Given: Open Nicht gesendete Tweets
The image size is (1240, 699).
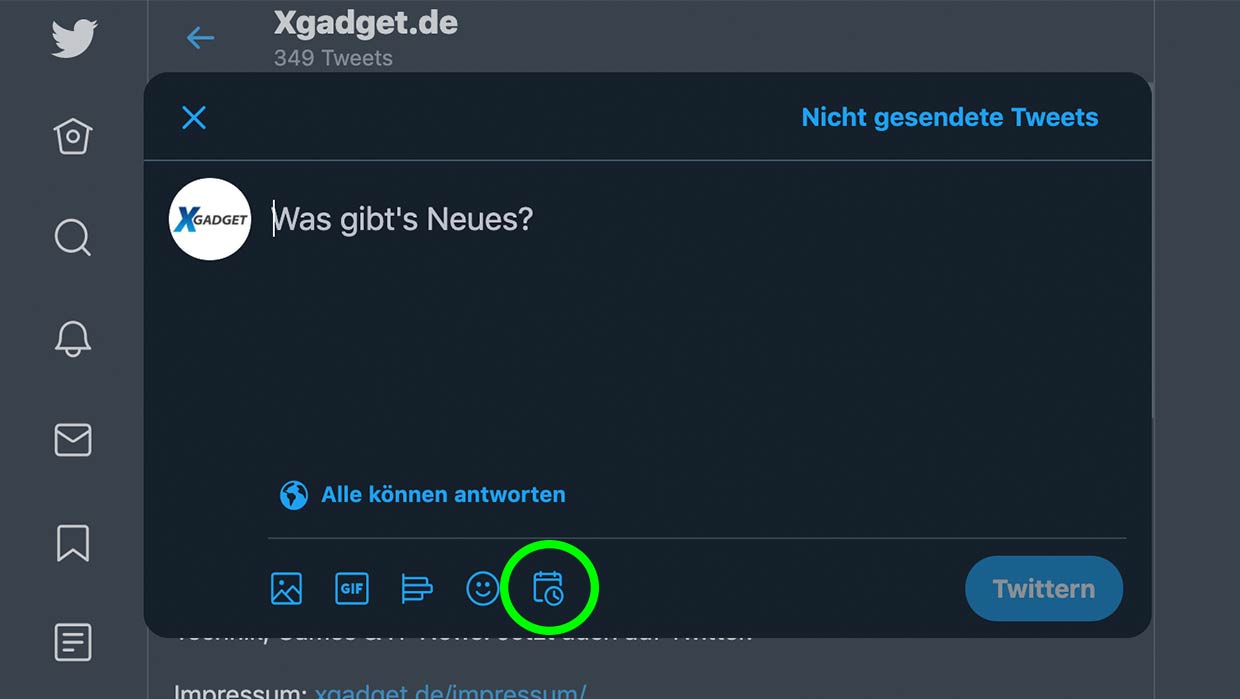Looking at the screenshot, I should click(950, 117).
